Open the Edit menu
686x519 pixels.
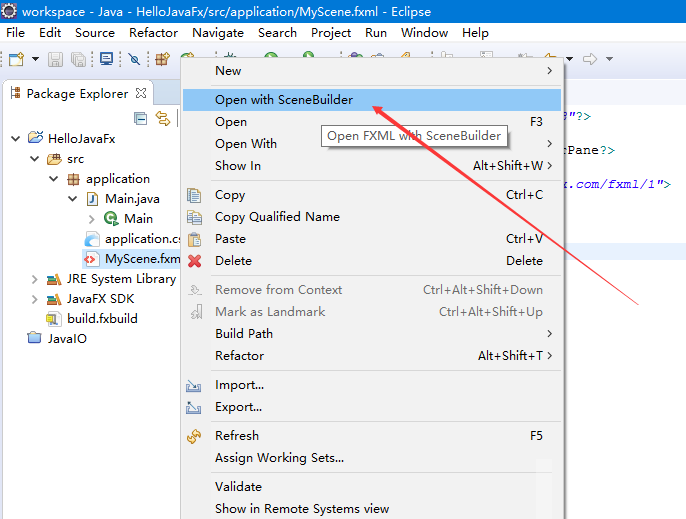pos(50,33)
